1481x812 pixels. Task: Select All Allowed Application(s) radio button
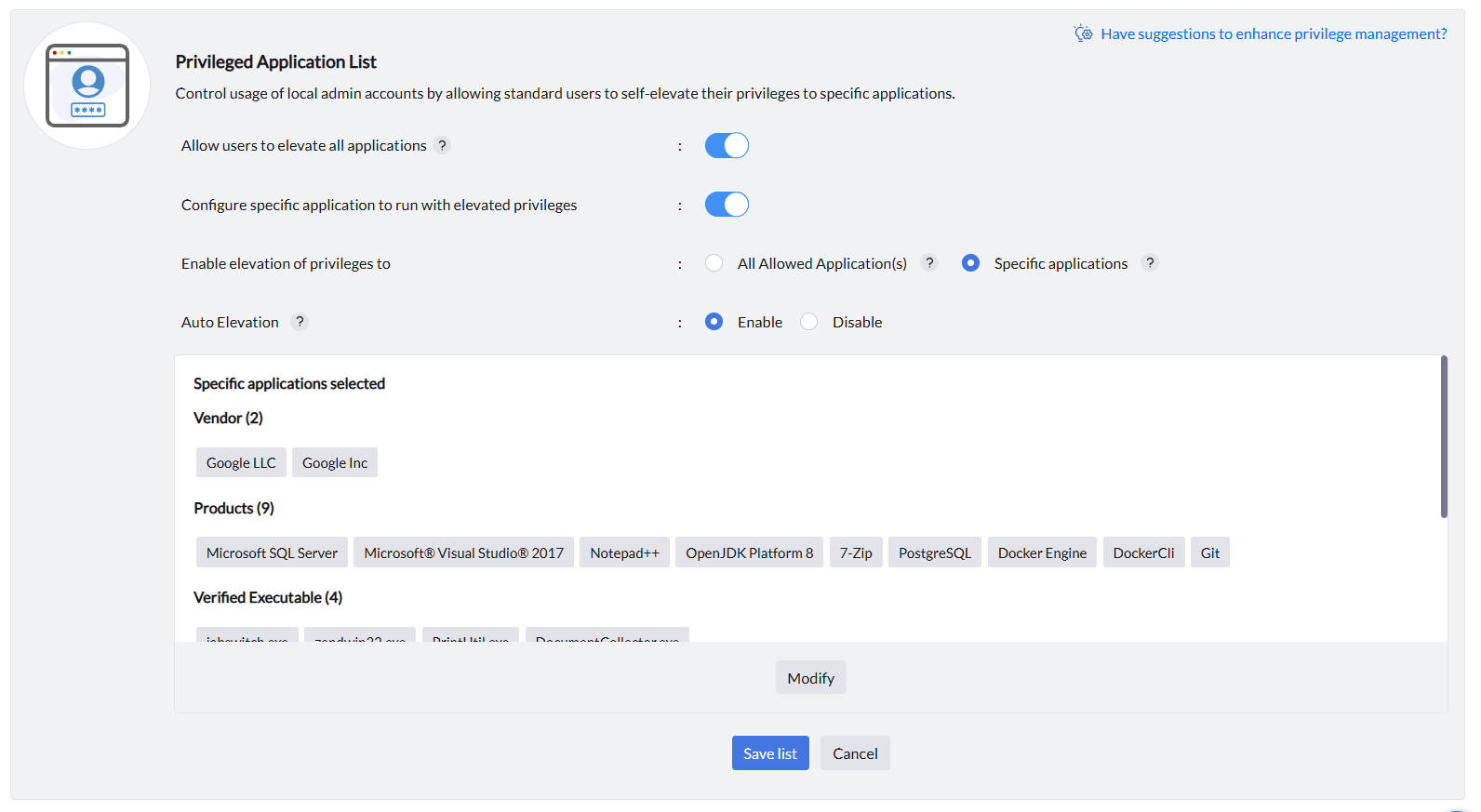pos(714,263)
